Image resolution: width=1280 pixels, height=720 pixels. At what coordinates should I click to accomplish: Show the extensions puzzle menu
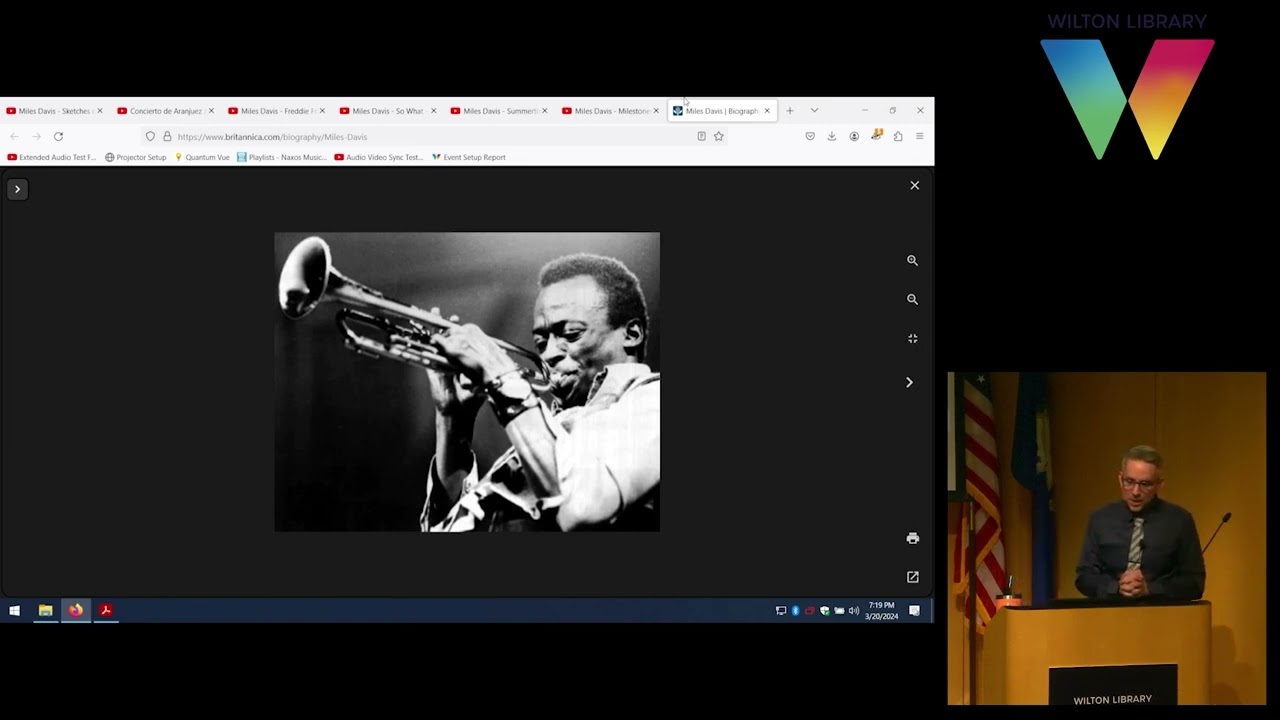tap(898, 136)
